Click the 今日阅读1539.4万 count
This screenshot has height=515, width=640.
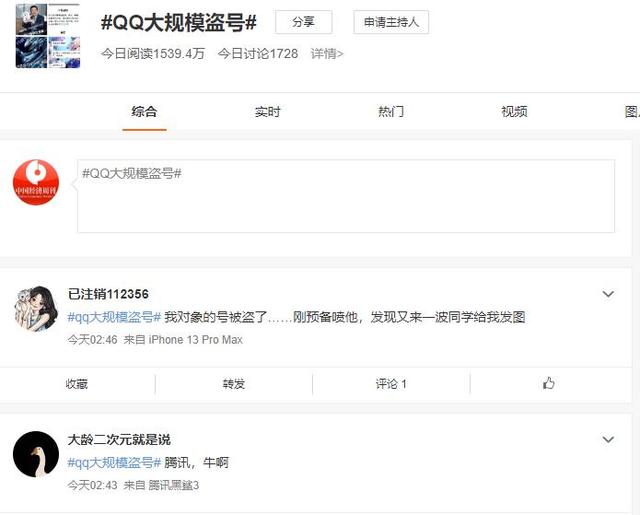[x=153, y=53]
